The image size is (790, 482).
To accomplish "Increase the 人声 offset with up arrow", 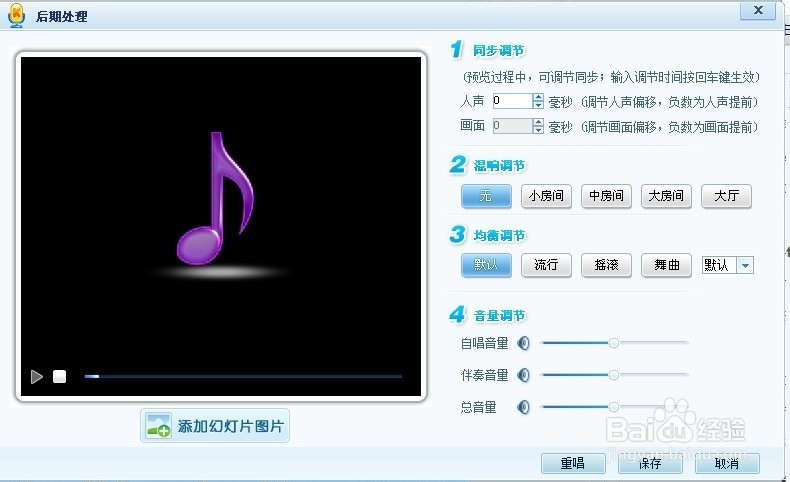I will tap(539, 97).
